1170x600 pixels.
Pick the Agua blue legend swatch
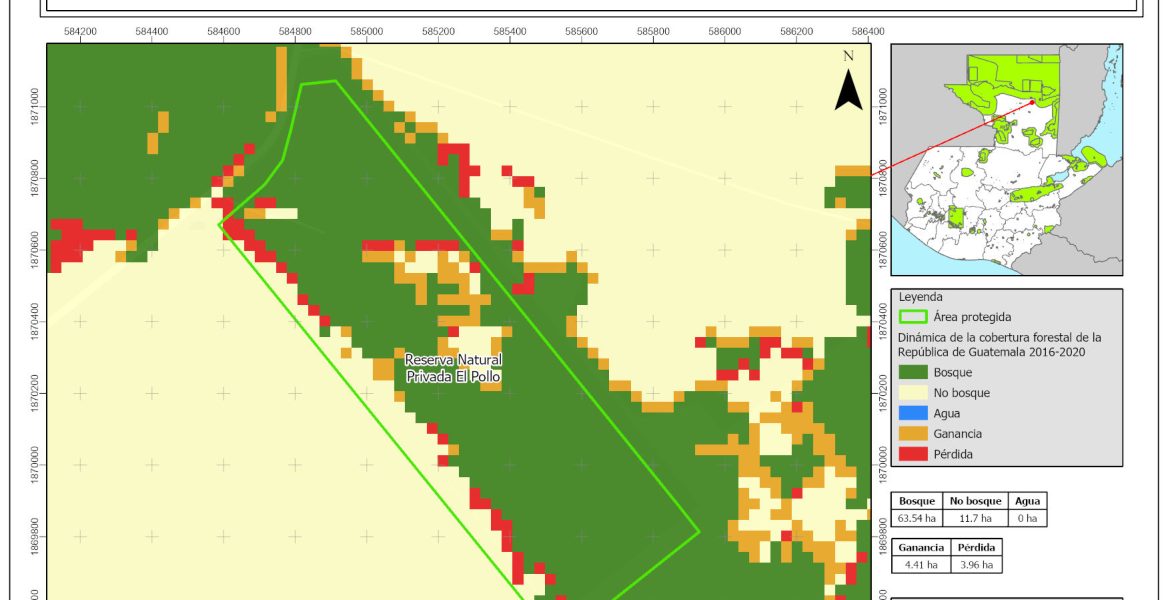(x=913, y=413)
